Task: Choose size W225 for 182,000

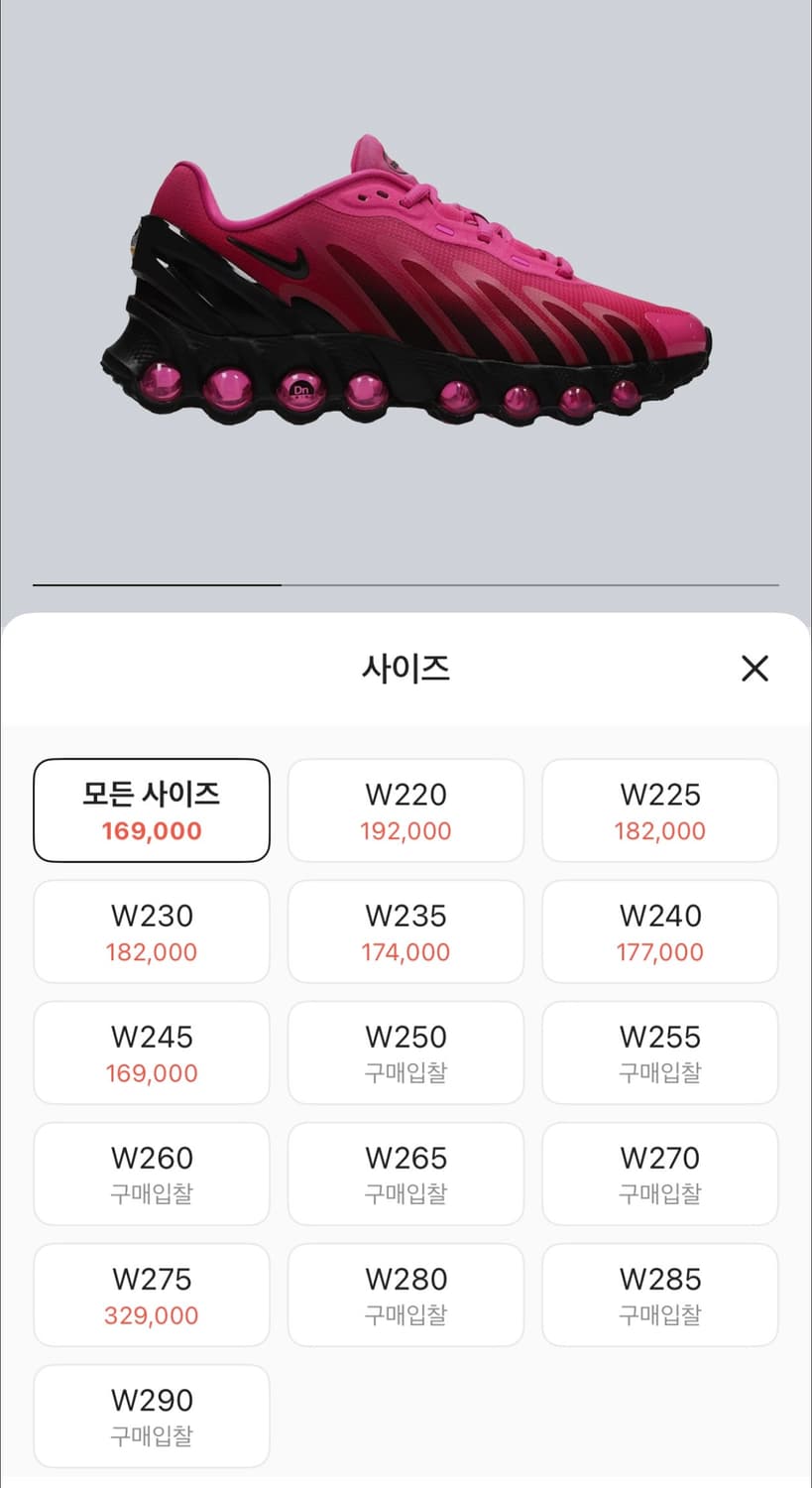Action: pos(660,810)
